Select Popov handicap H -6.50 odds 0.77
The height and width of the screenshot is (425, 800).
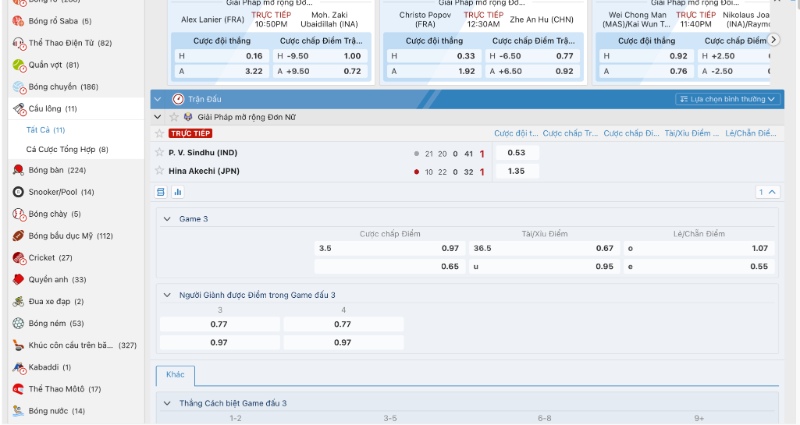533,56
